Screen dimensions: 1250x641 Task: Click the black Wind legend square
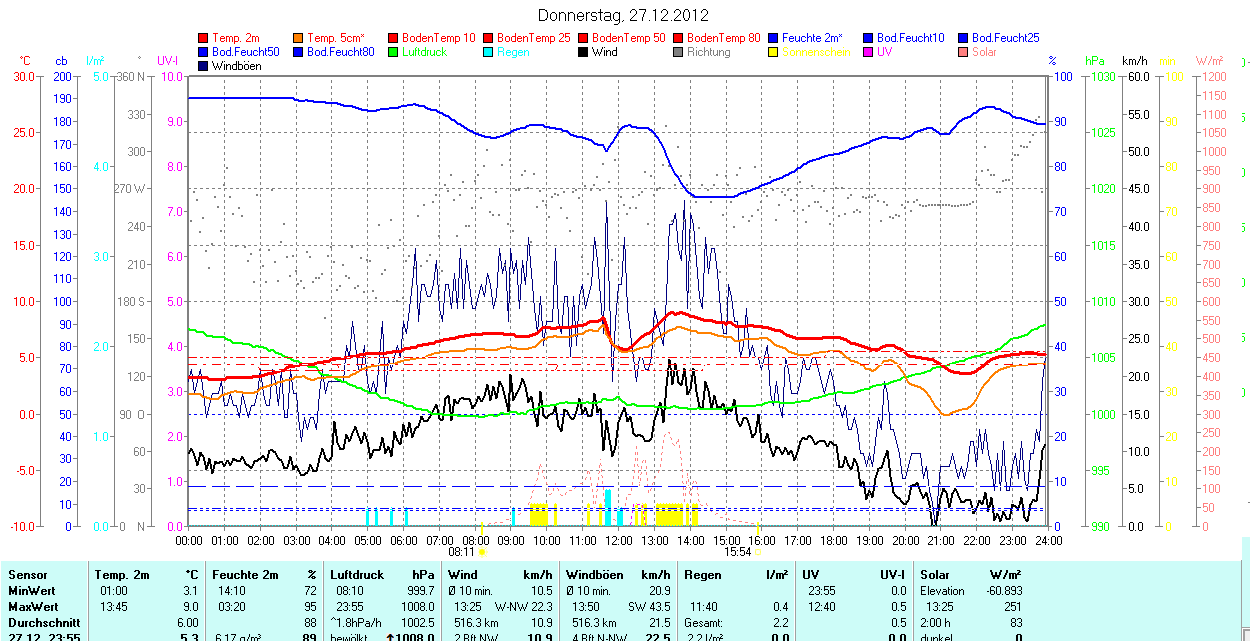coord(584,52)
